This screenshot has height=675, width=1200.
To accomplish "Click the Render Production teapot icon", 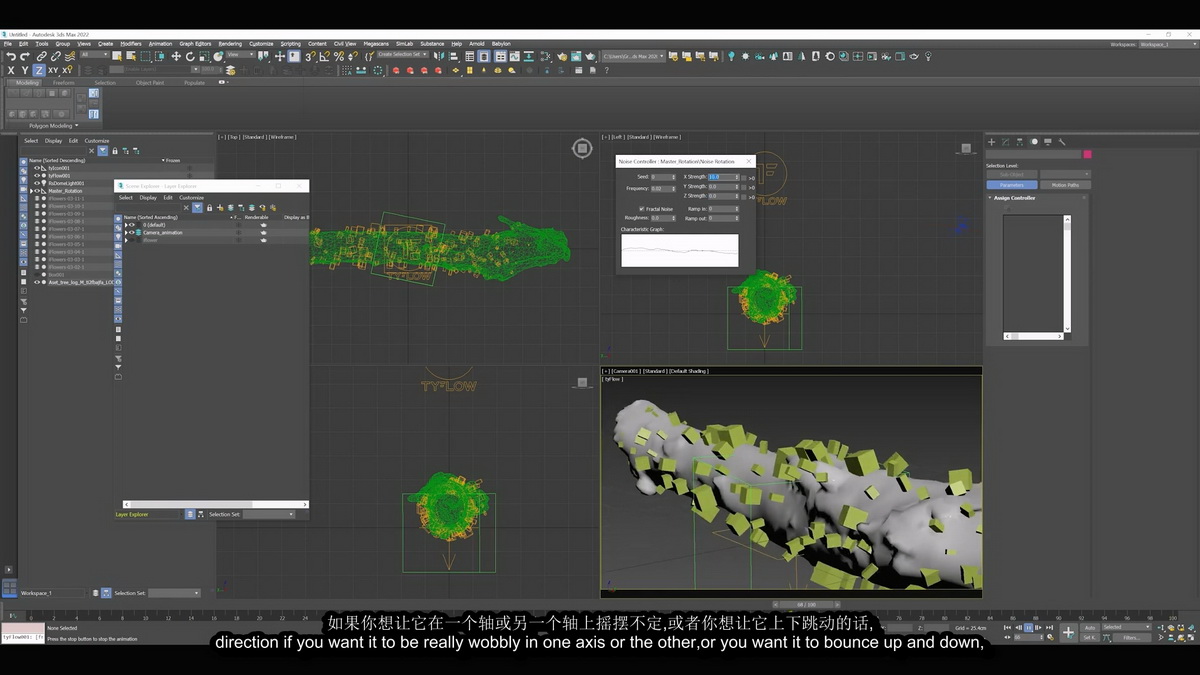I will [589, 56].
